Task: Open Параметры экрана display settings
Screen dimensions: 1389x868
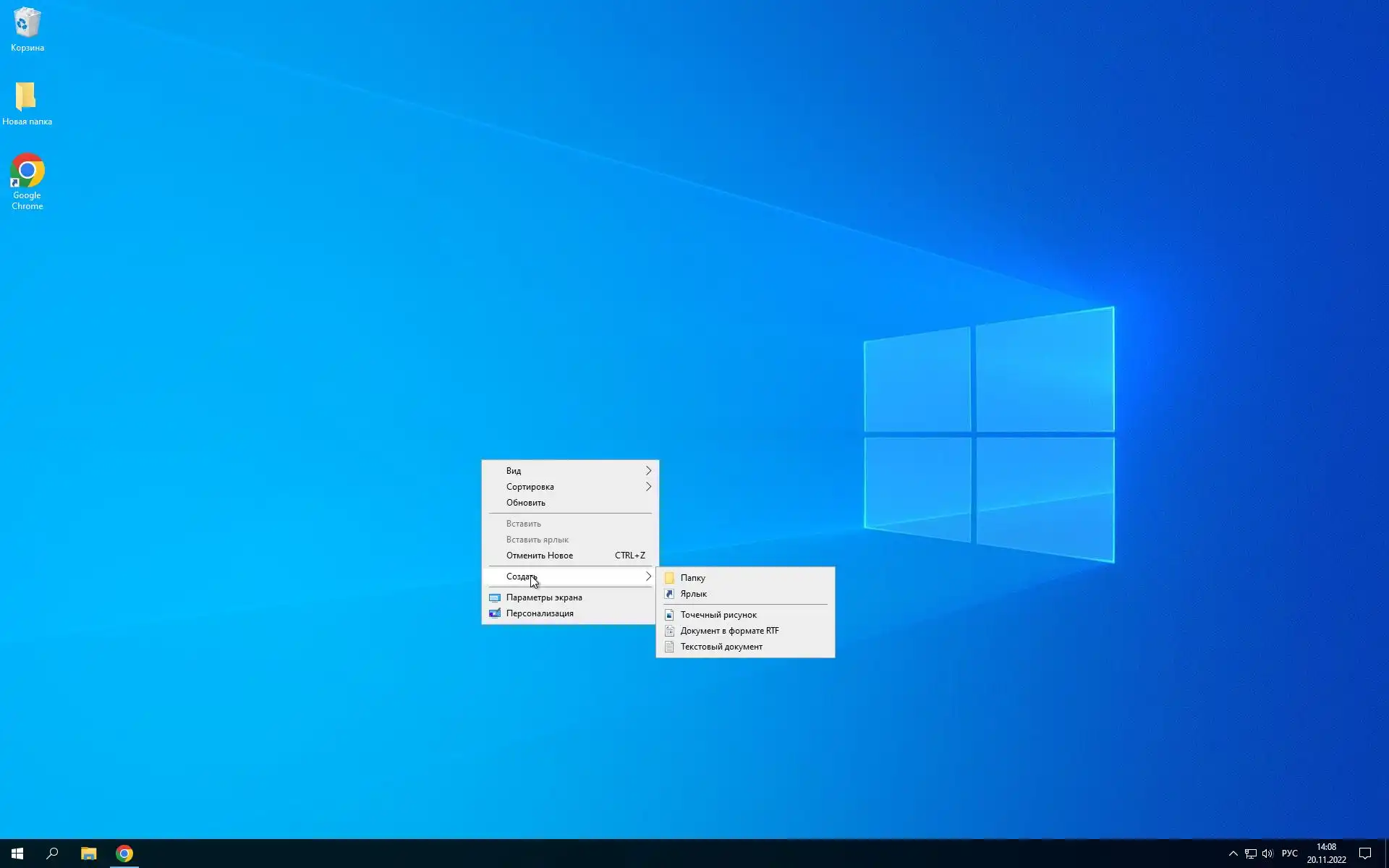Action: 544,597
